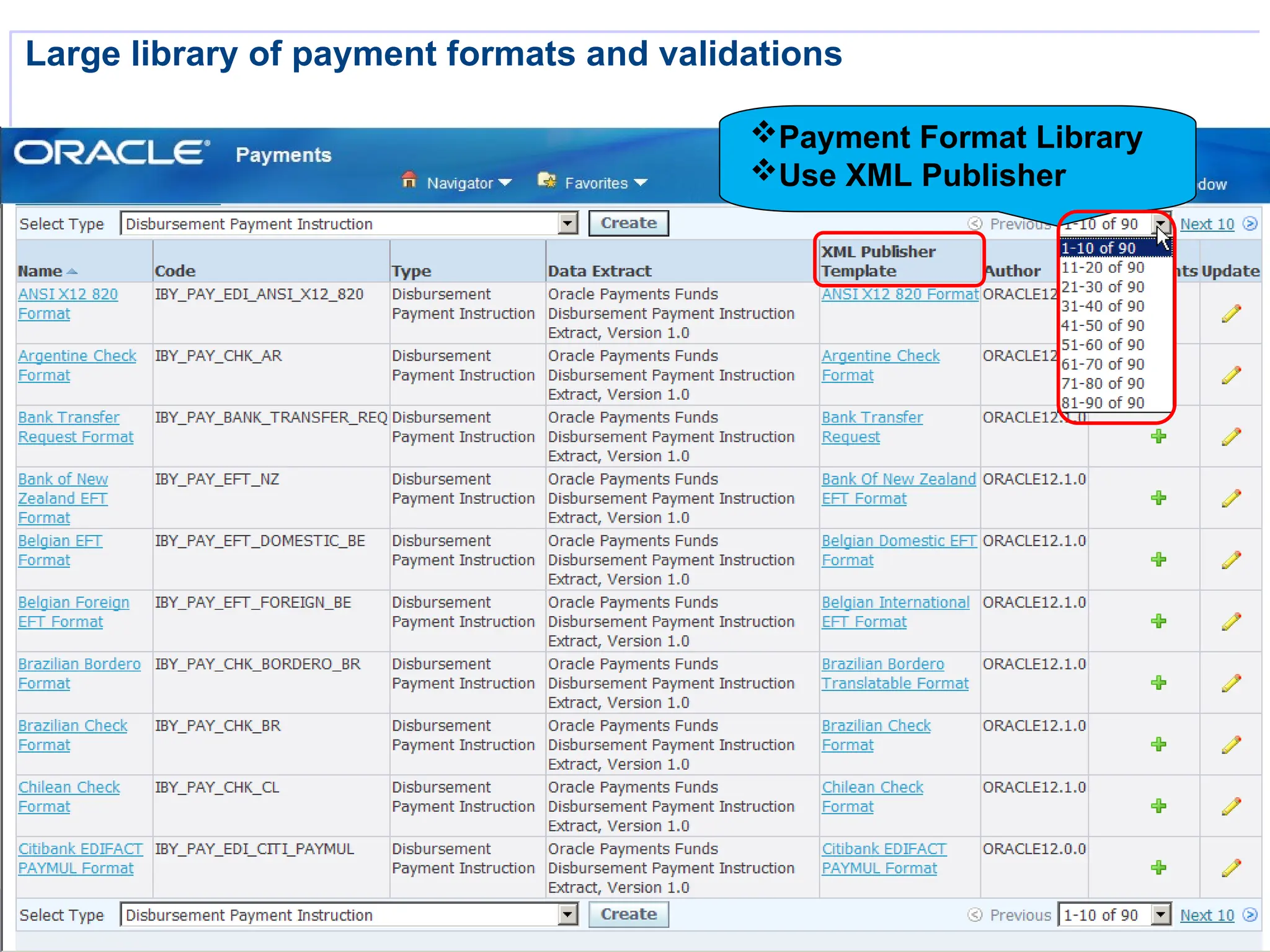Click the Favorites folder star icon
The height and width of the screenshot is (952, 1270).
tap(547, 180)
